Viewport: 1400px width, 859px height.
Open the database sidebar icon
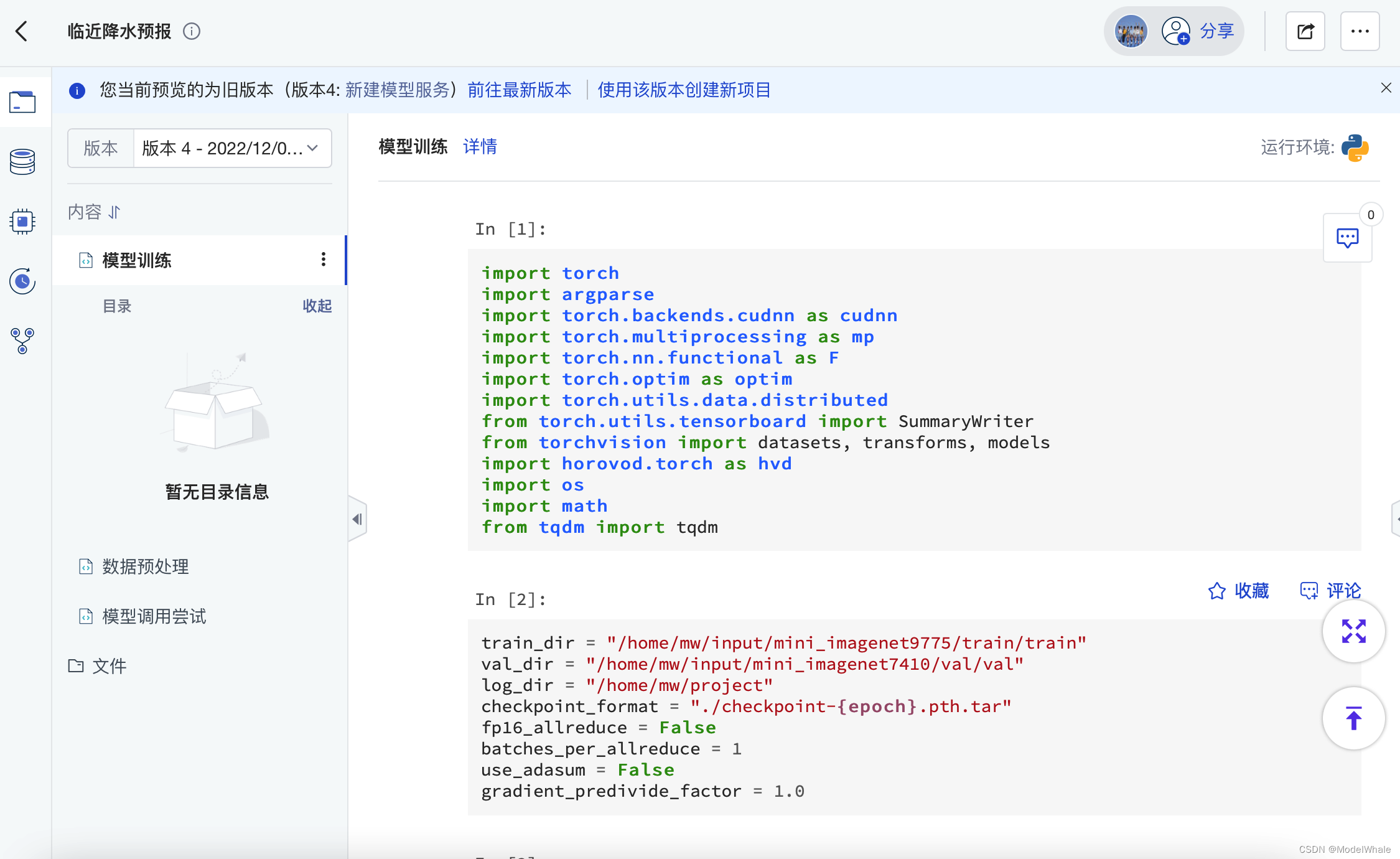click(x=22, y=162)
